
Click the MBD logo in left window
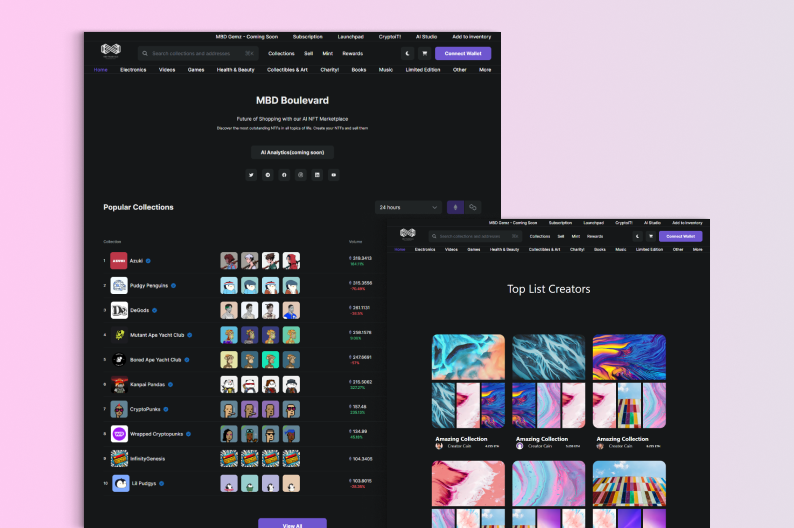(x=110, y=51)
